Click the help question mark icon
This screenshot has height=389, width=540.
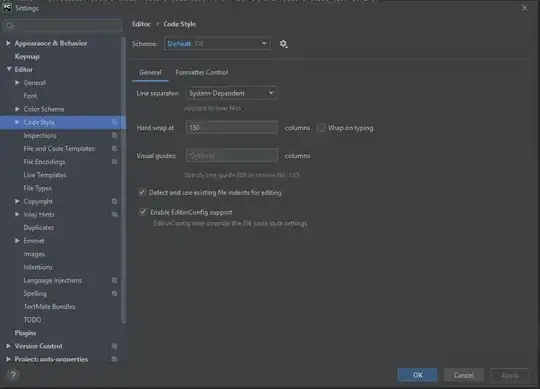point(13,375)
